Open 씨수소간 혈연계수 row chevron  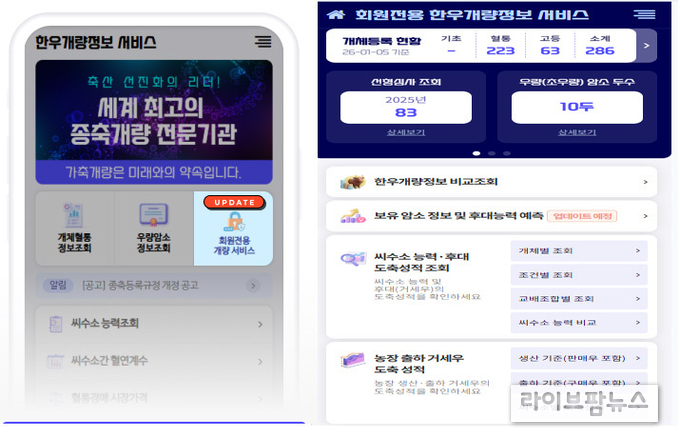[260, 362]
